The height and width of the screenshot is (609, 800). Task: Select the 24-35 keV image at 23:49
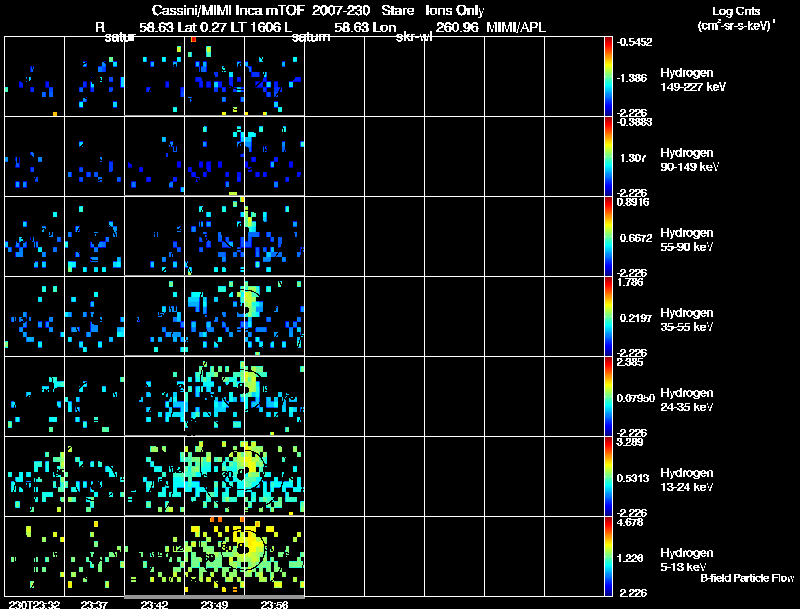point(214,396)
